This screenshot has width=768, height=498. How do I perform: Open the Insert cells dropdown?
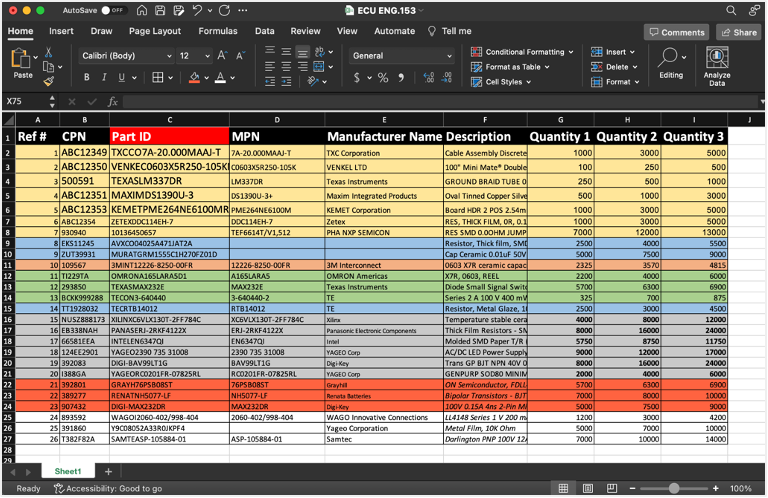pyautogui.click(x=613, y=52)
